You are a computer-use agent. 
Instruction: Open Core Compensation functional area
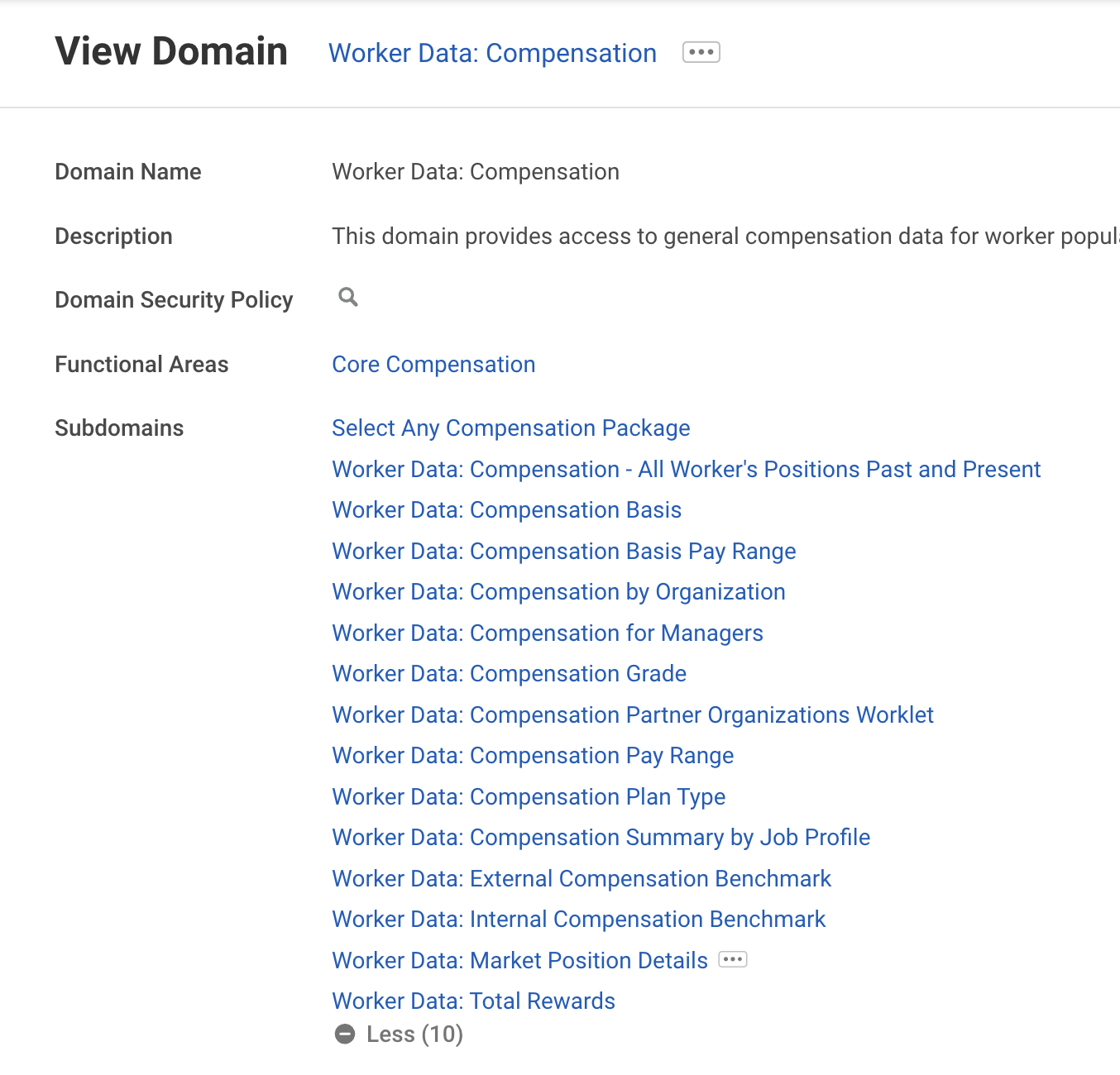(x=433, y=365)
